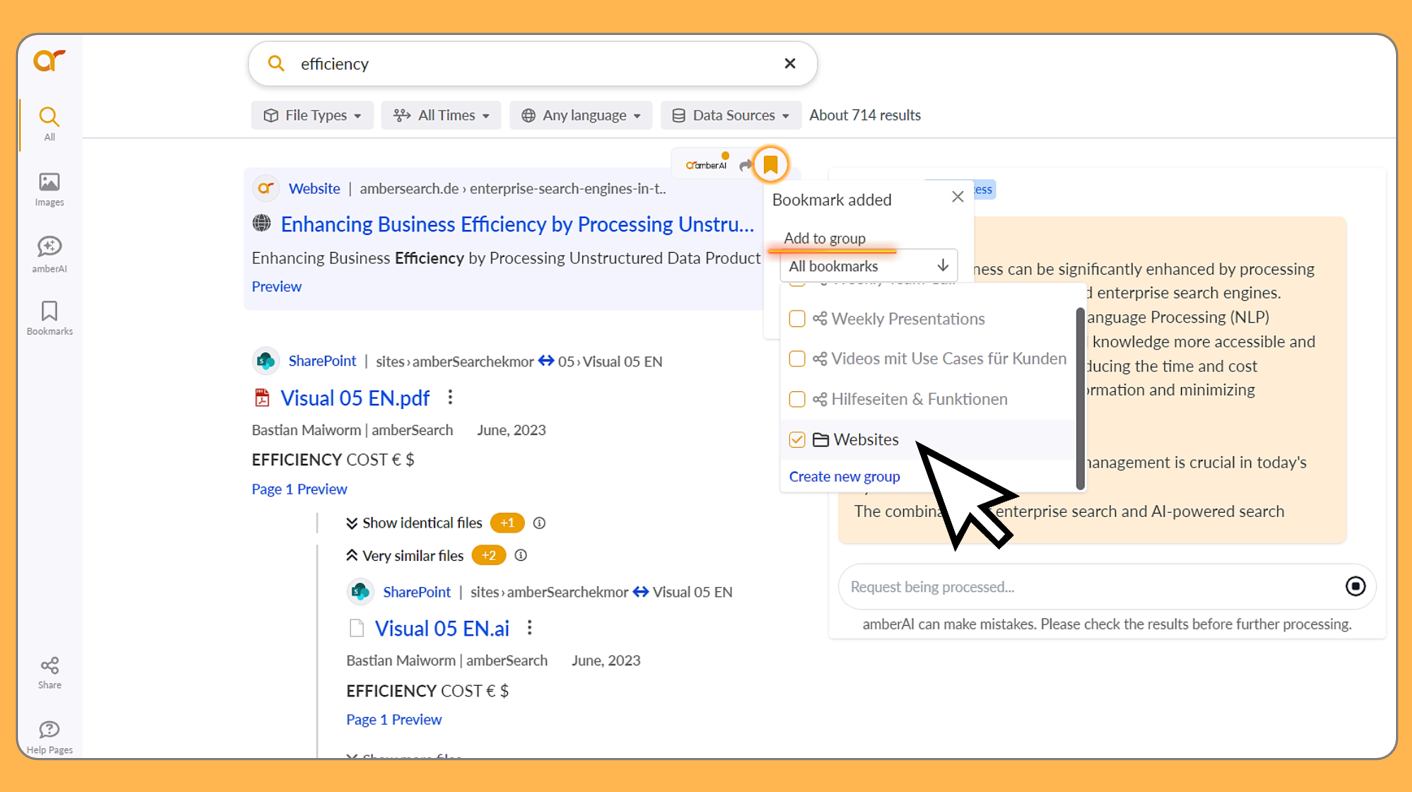This screenshot has width=1412, height=792.
Task: Open three-dot menu for Visual 05 EN.ai
Action: point(530,628)
